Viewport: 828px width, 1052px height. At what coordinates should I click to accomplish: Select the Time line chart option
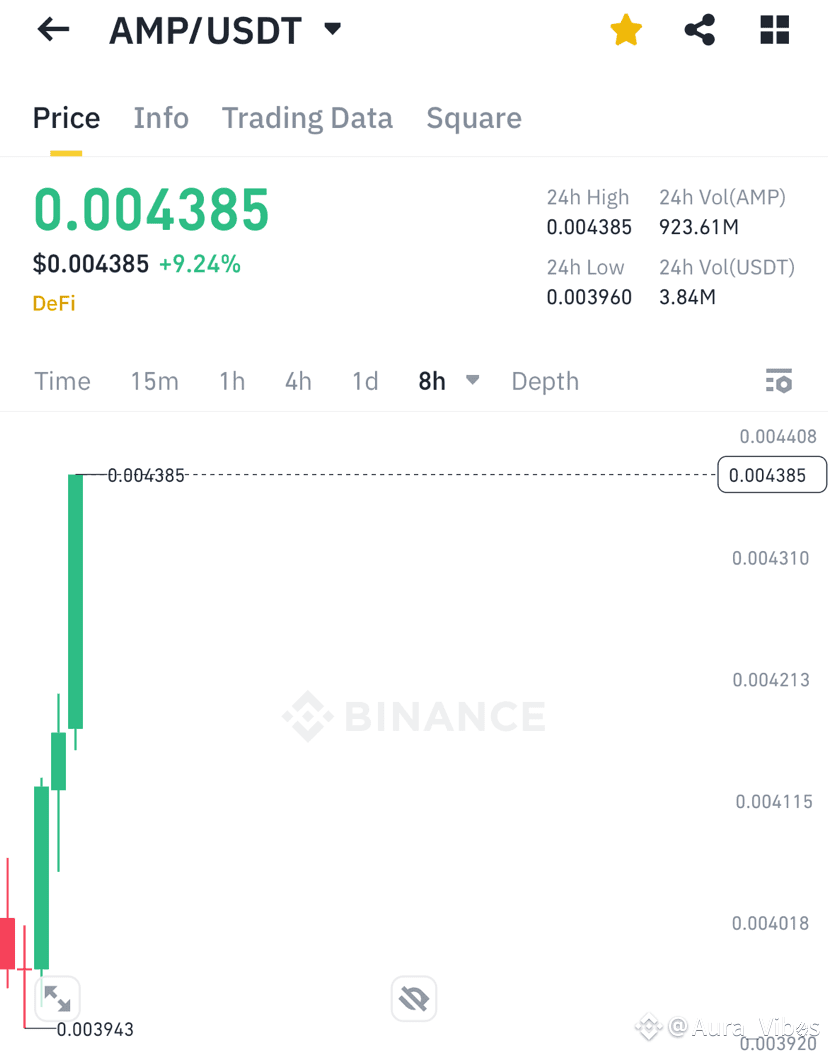click(62, 381)
